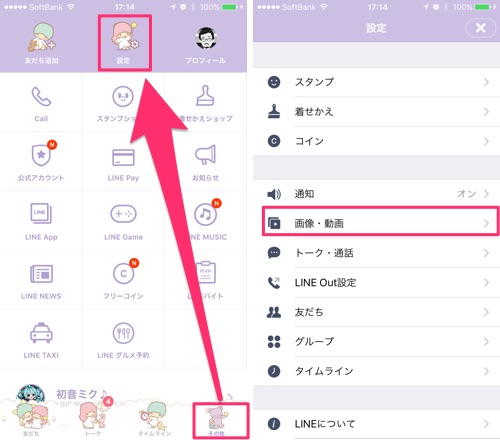Image resolution: width=500 pixels, height=440 pixels.
Task: Tap the プロフィール profile button
Action: point(206,44)
